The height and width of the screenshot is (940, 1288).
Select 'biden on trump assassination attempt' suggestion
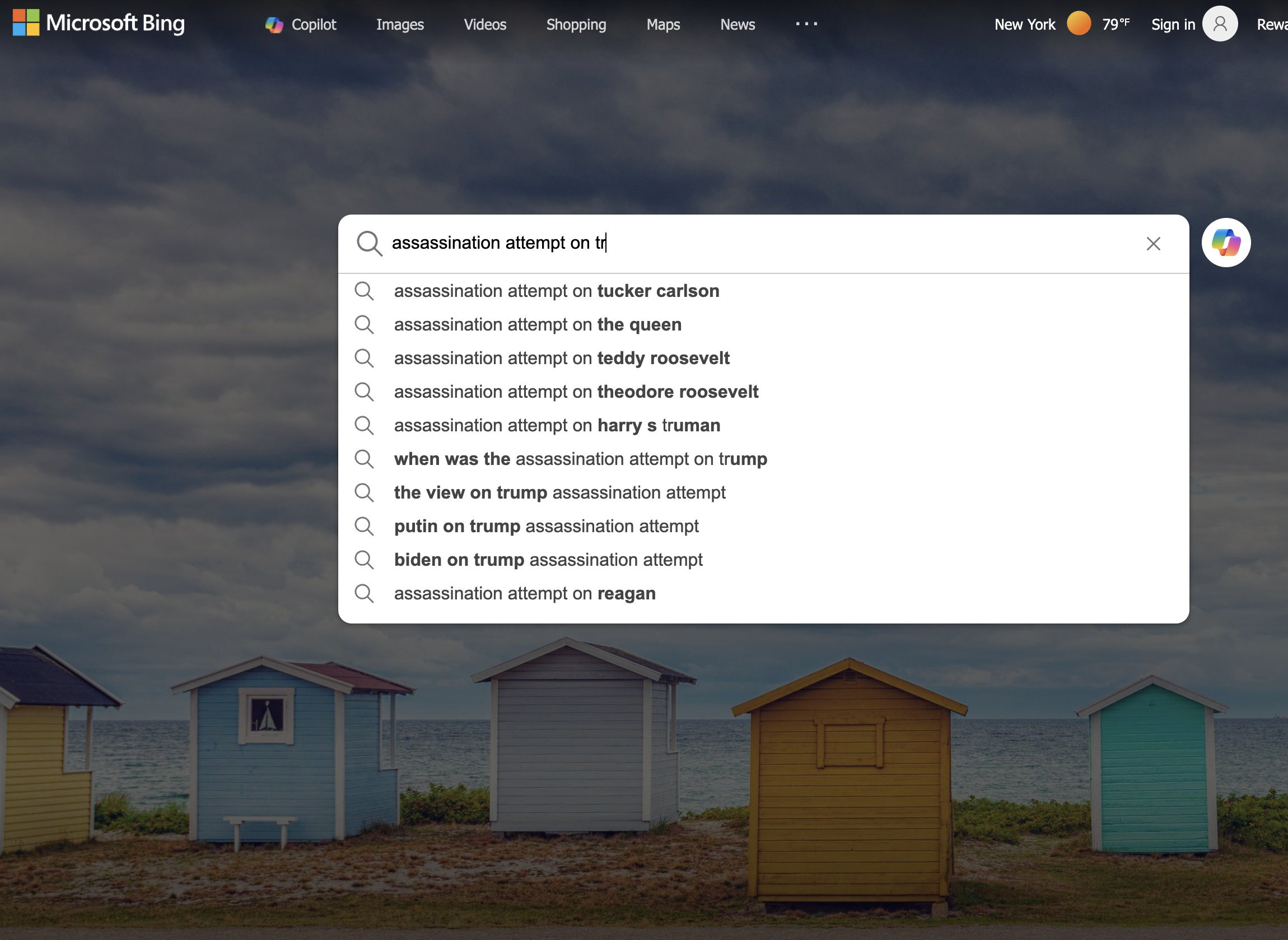pyautogui.click(x=763, y=559)
